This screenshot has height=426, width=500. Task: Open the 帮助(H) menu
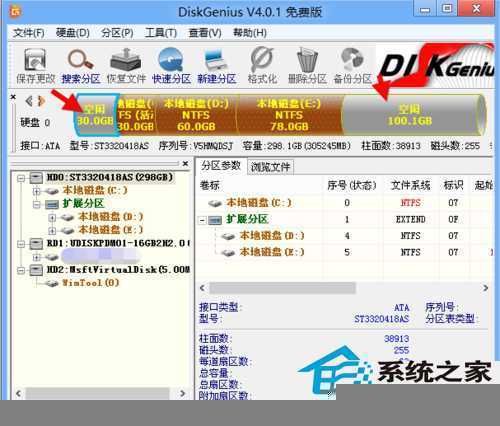pos(250,33)
